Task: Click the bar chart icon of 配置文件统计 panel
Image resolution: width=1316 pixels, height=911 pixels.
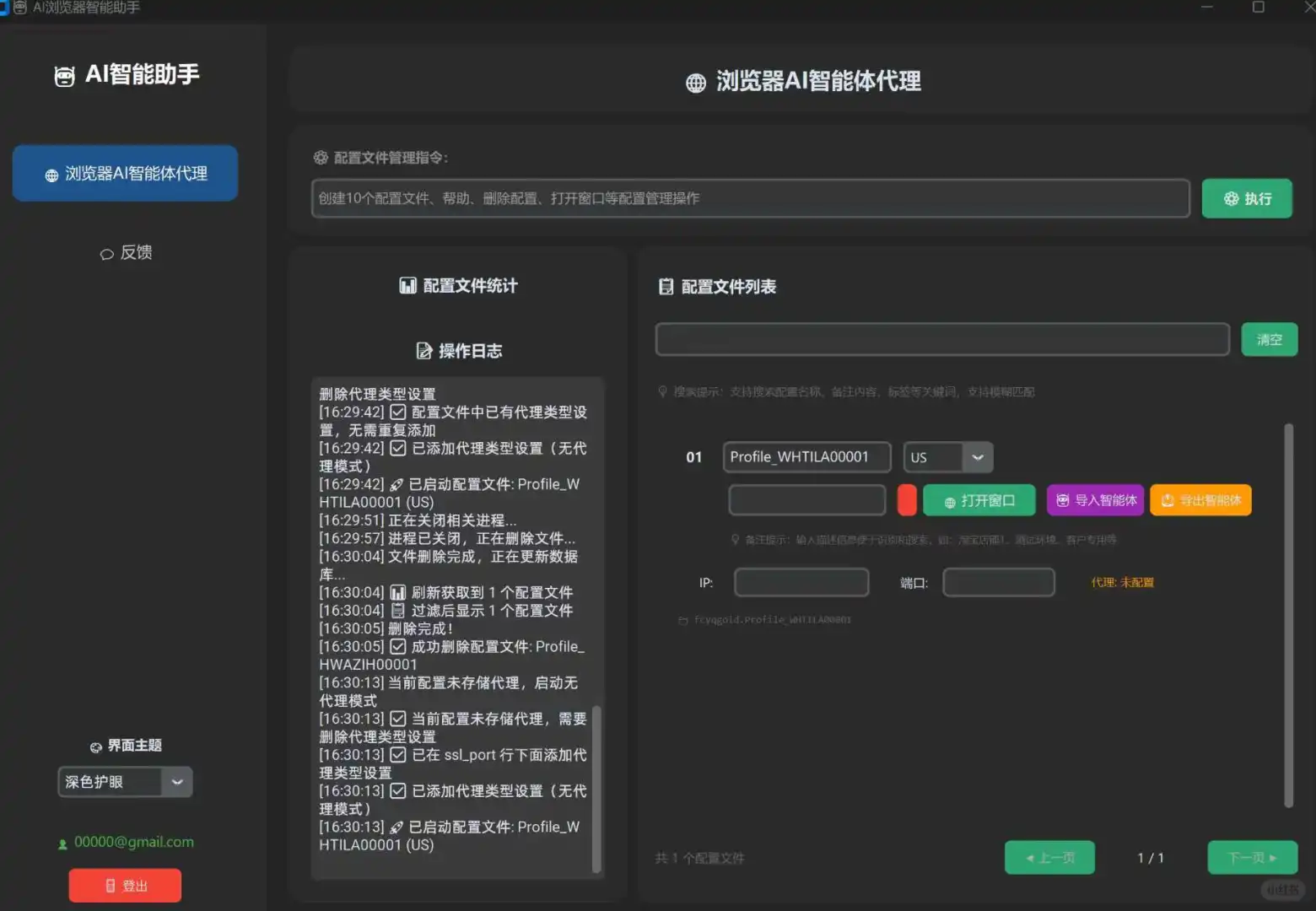Action: 407,285
